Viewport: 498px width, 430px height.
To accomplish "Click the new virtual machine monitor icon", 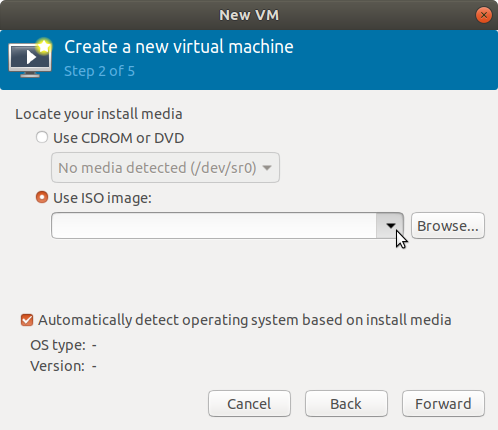I will point(30,58).
